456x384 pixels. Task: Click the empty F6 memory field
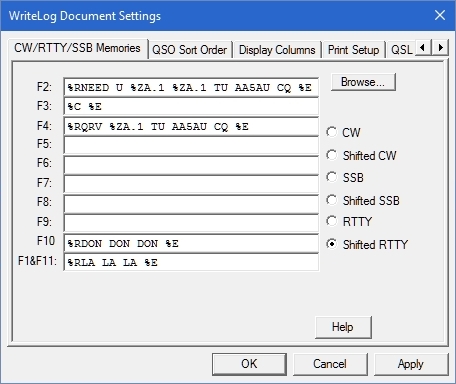click(x=191, y=165)
